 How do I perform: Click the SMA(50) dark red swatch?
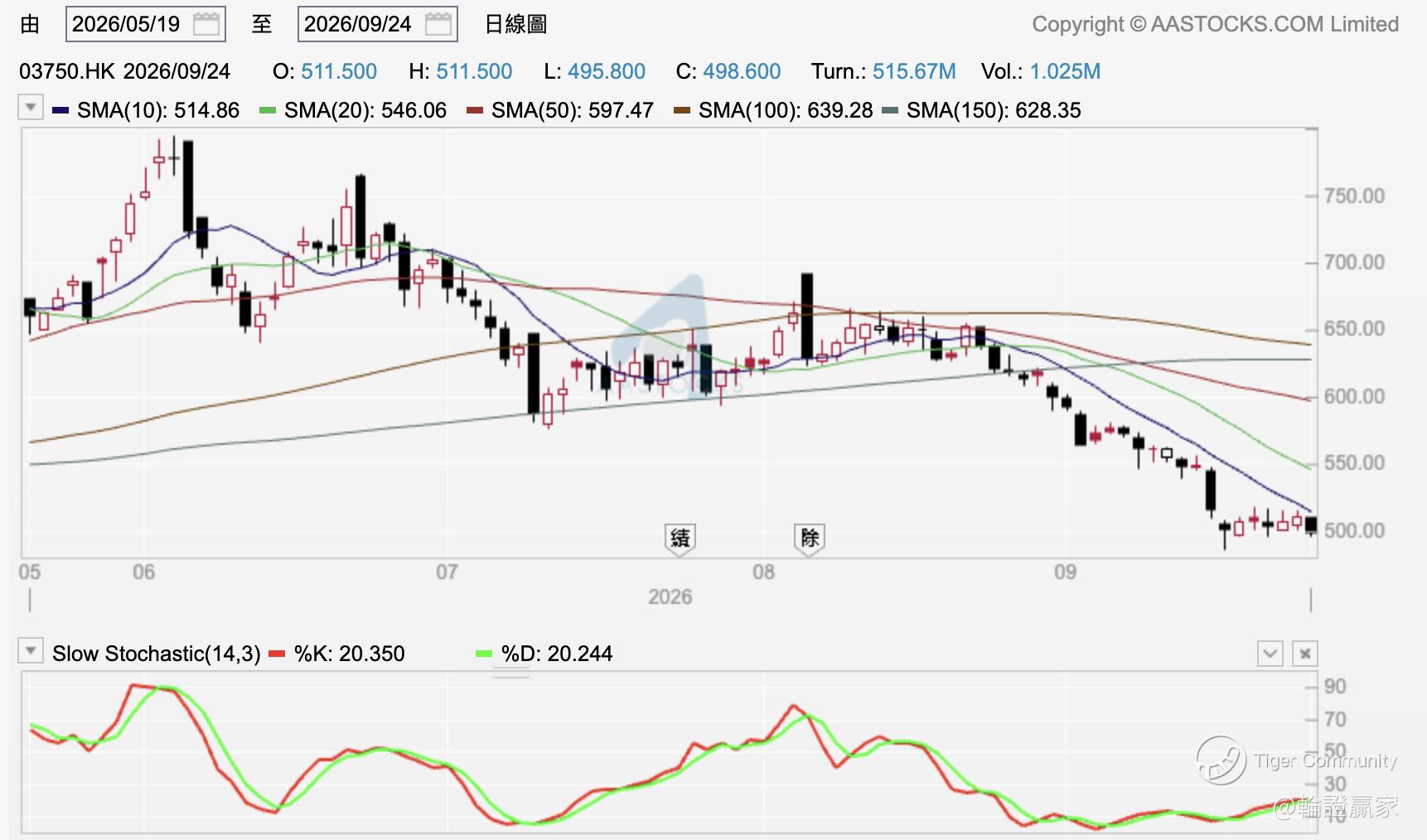pyautogui.click(x=474, y=110)
